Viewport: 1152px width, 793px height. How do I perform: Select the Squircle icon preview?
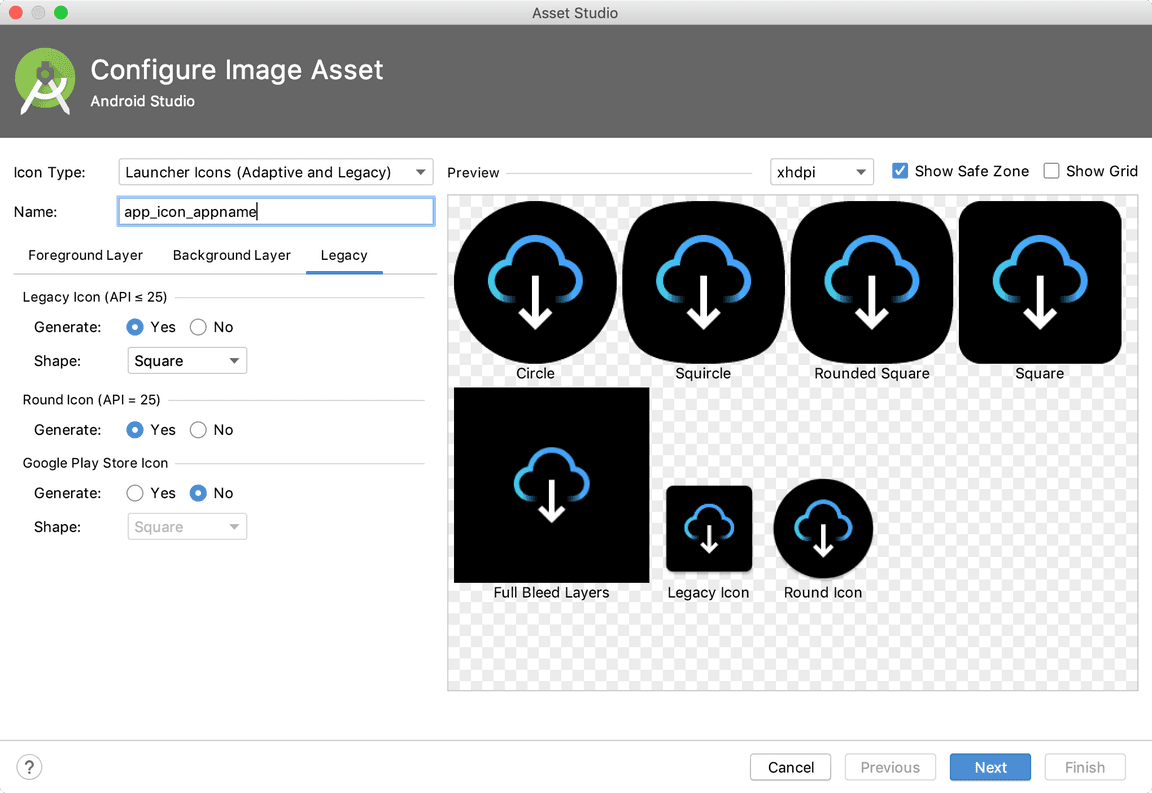703,281
